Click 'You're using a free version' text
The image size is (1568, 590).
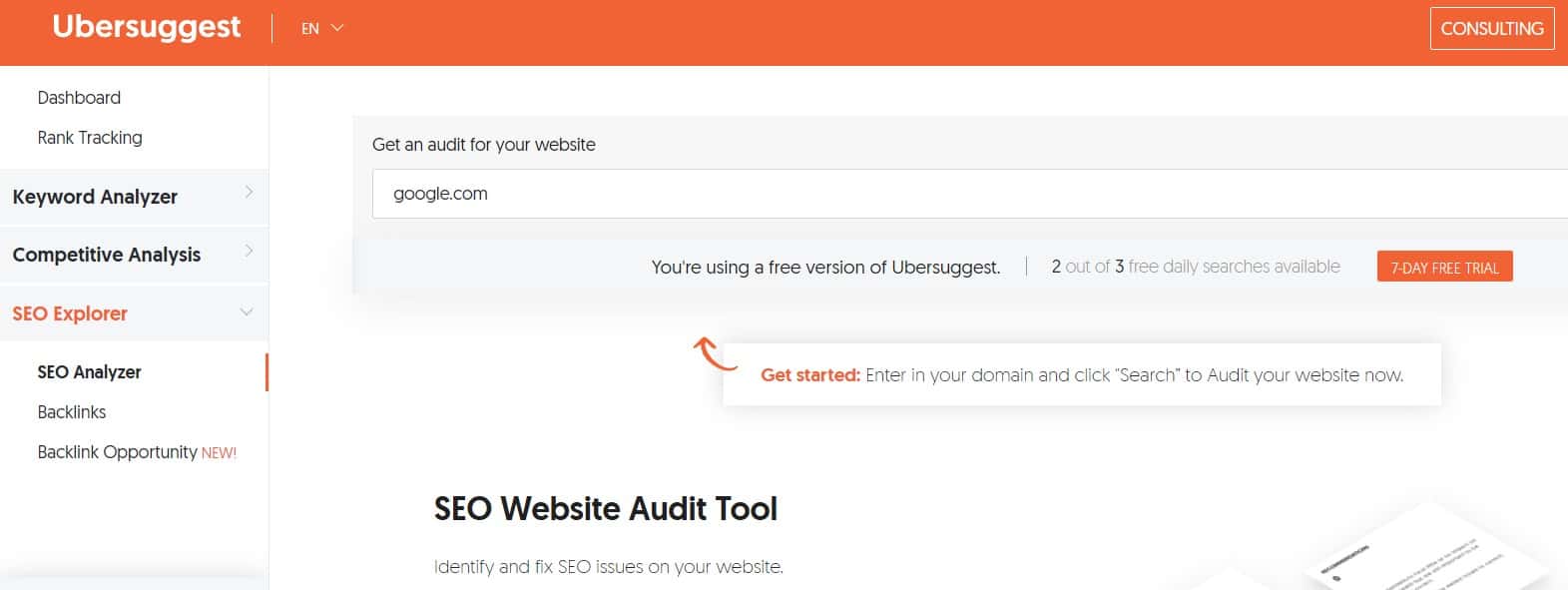[825, 268]
